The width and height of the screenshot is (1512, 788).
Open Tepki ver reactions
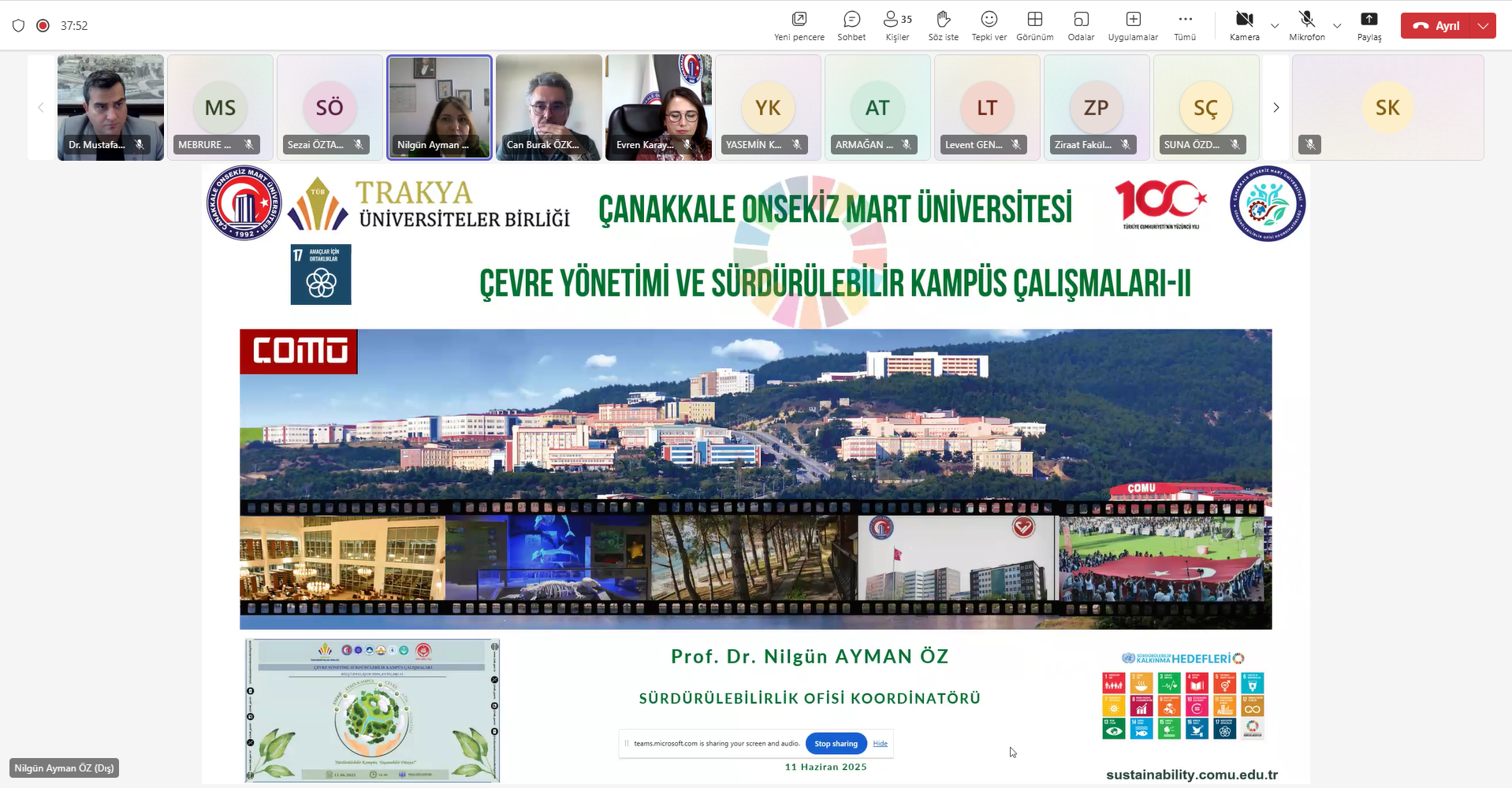click(x=989, y=25)
